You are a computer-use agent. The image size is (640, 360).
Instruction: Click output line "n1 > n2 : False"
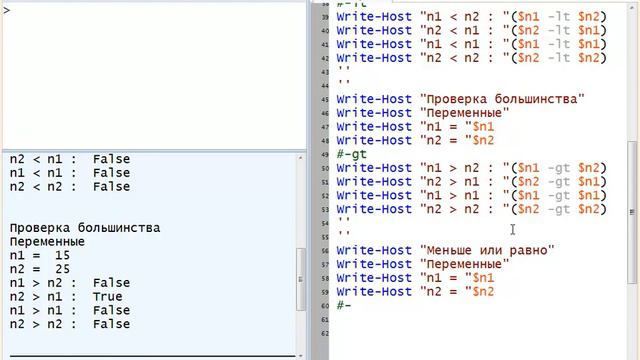[x=70, y=283]
